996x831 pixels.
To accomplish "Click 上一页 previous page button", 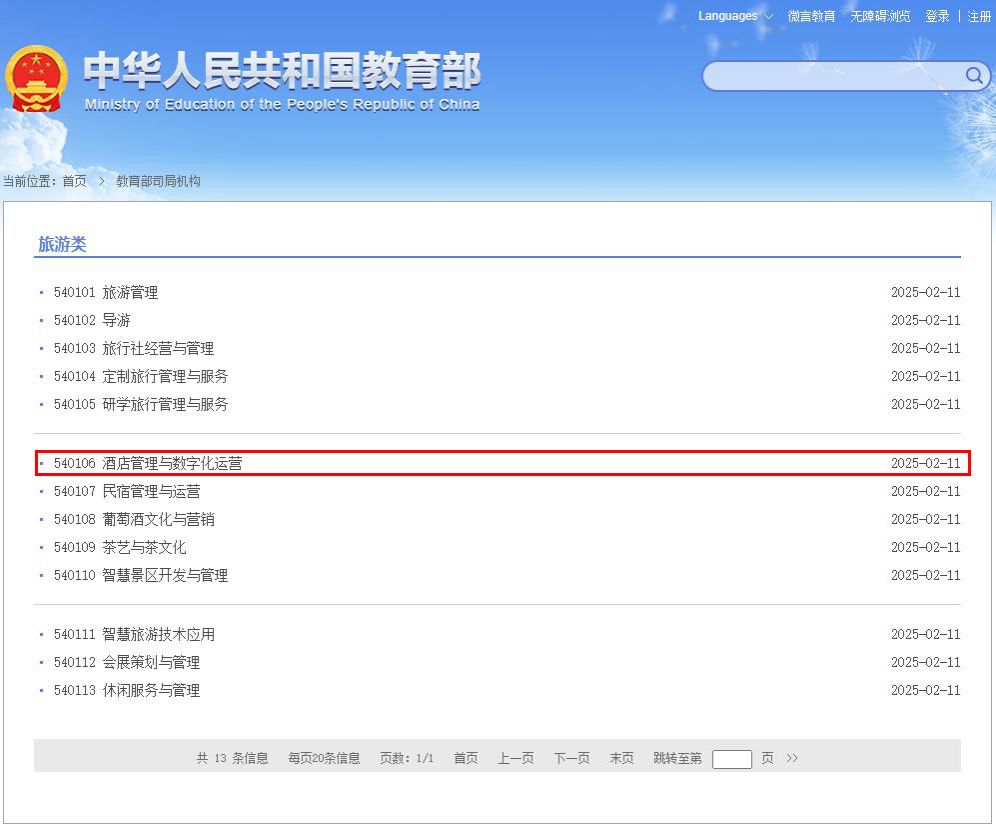I will tap(516, 758).
